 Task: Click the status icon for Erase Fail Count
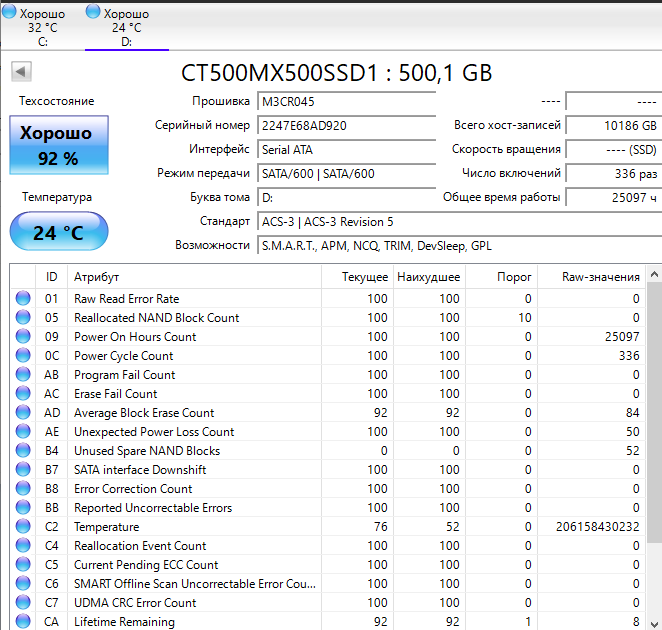(x=23, y=393)
